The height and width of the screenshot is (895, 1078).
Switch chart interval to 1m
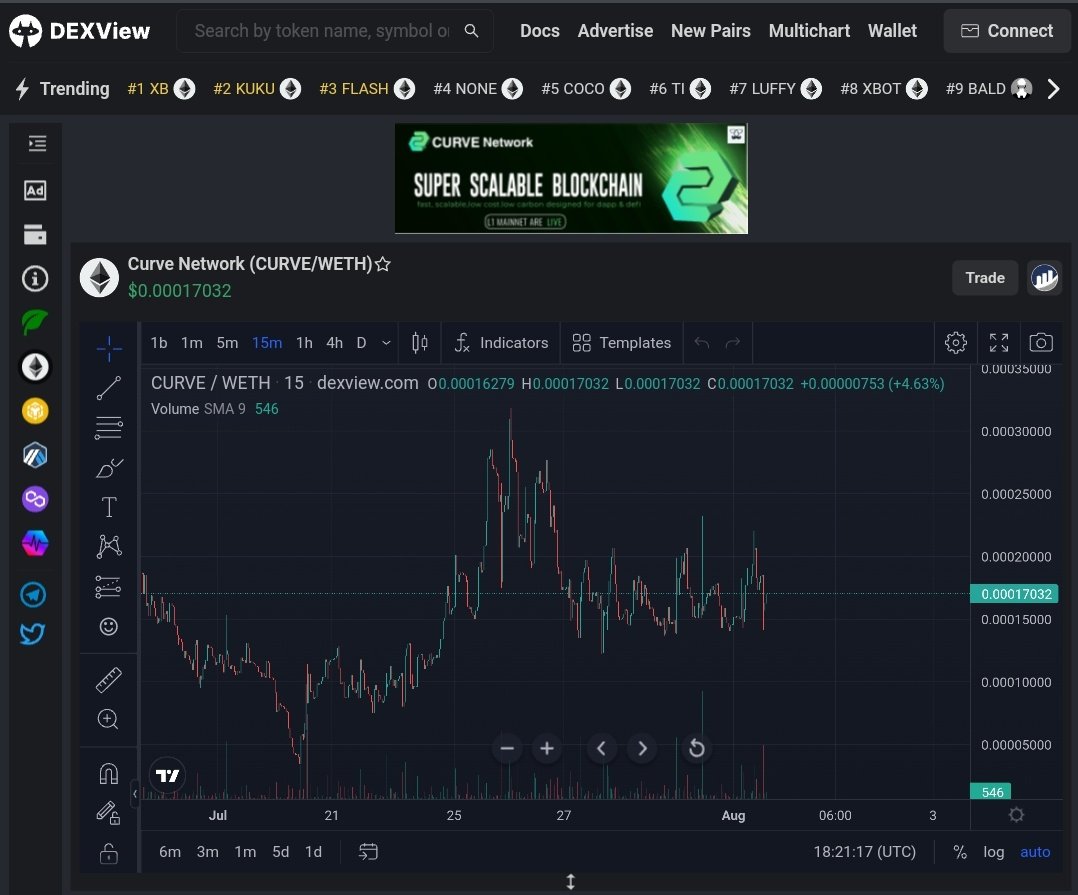[192, 342]
